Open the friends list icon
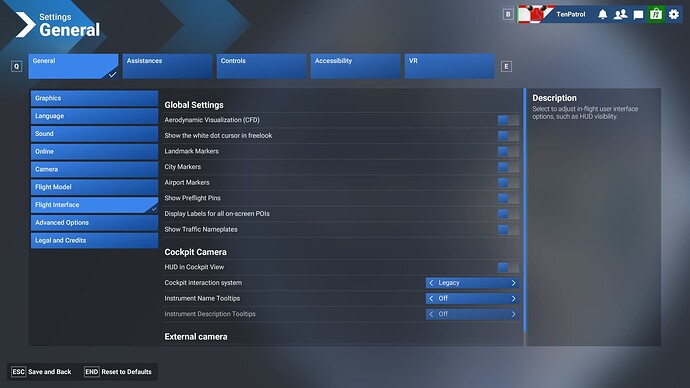This screenshot has width=690, height=388. (x=620, y=15)
